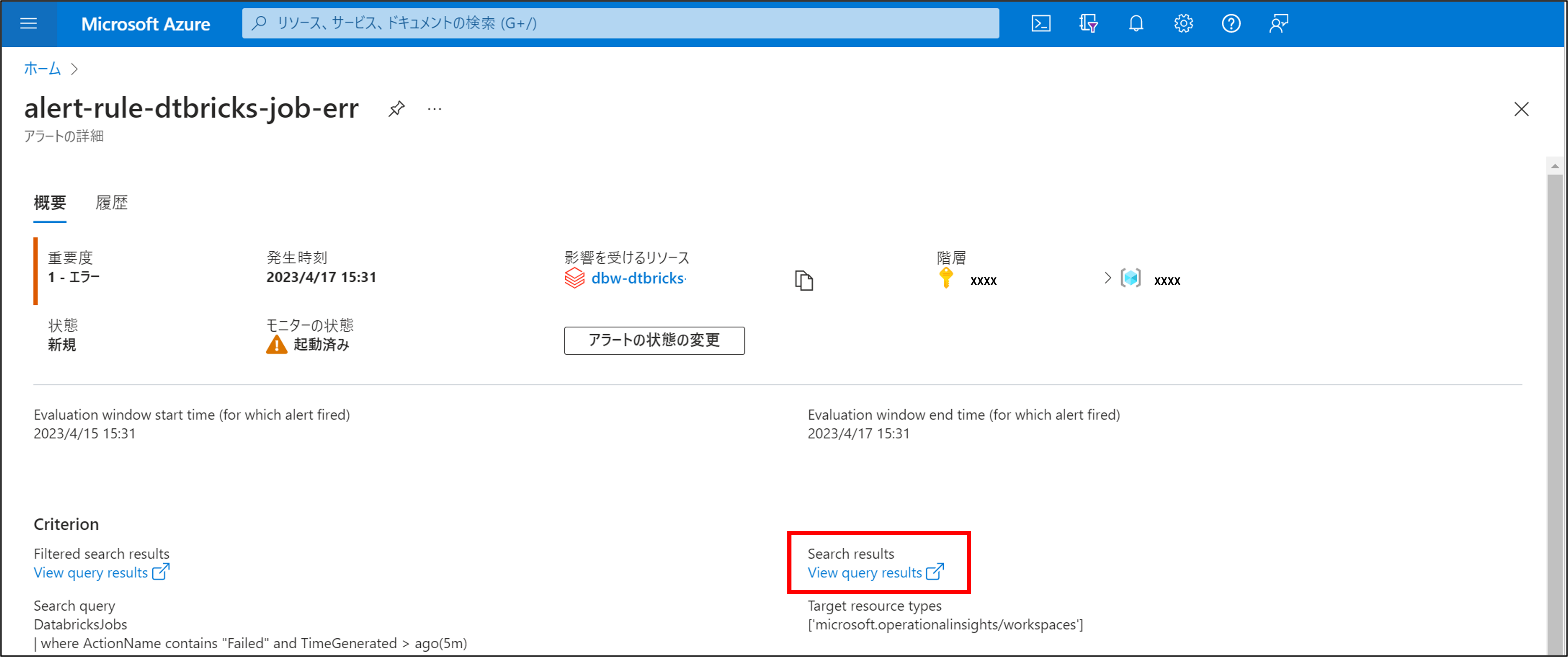1568x657 pixels.
Task: Click the アラートの状態の変更 button
Action: (654, 340)
